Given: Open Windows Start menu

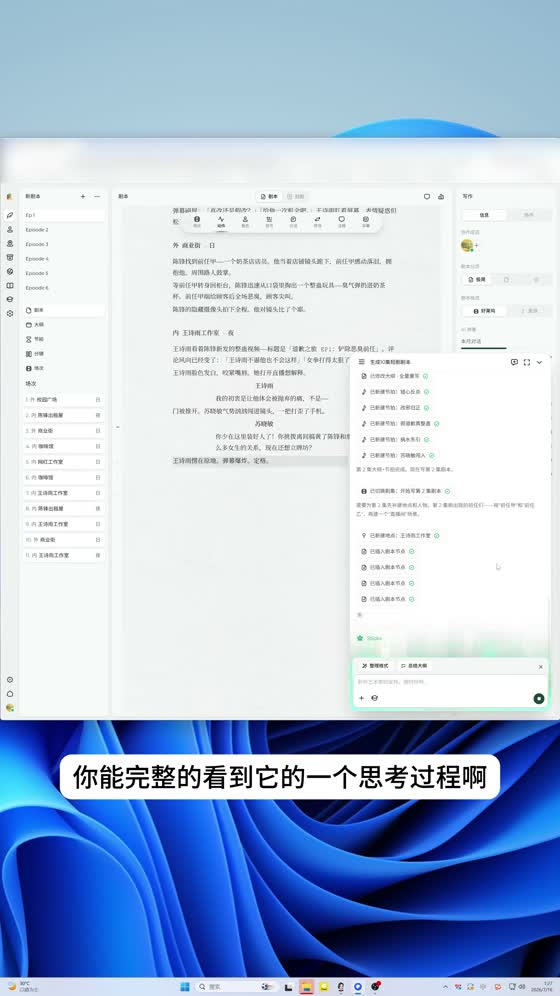Looking at the screenshot, I should pos(185,986).
